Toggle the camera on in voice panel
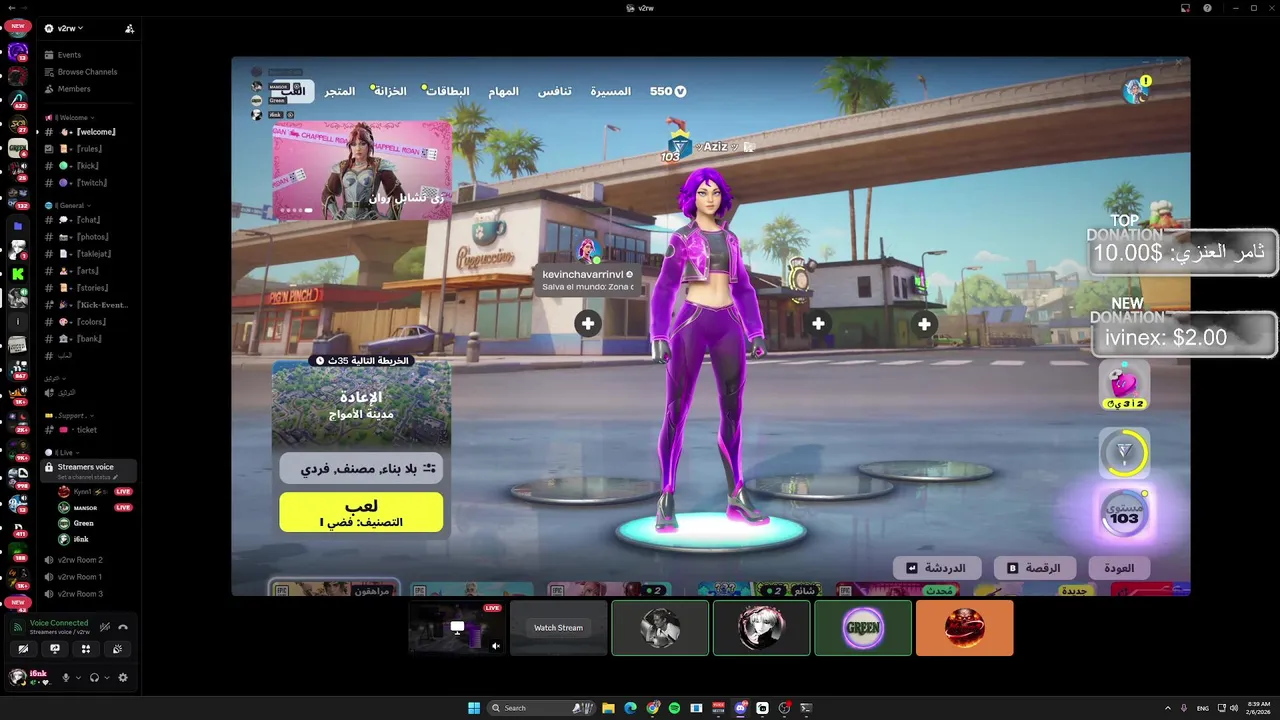This screenshot has height=720, width=1280. [x=24, y=649]
